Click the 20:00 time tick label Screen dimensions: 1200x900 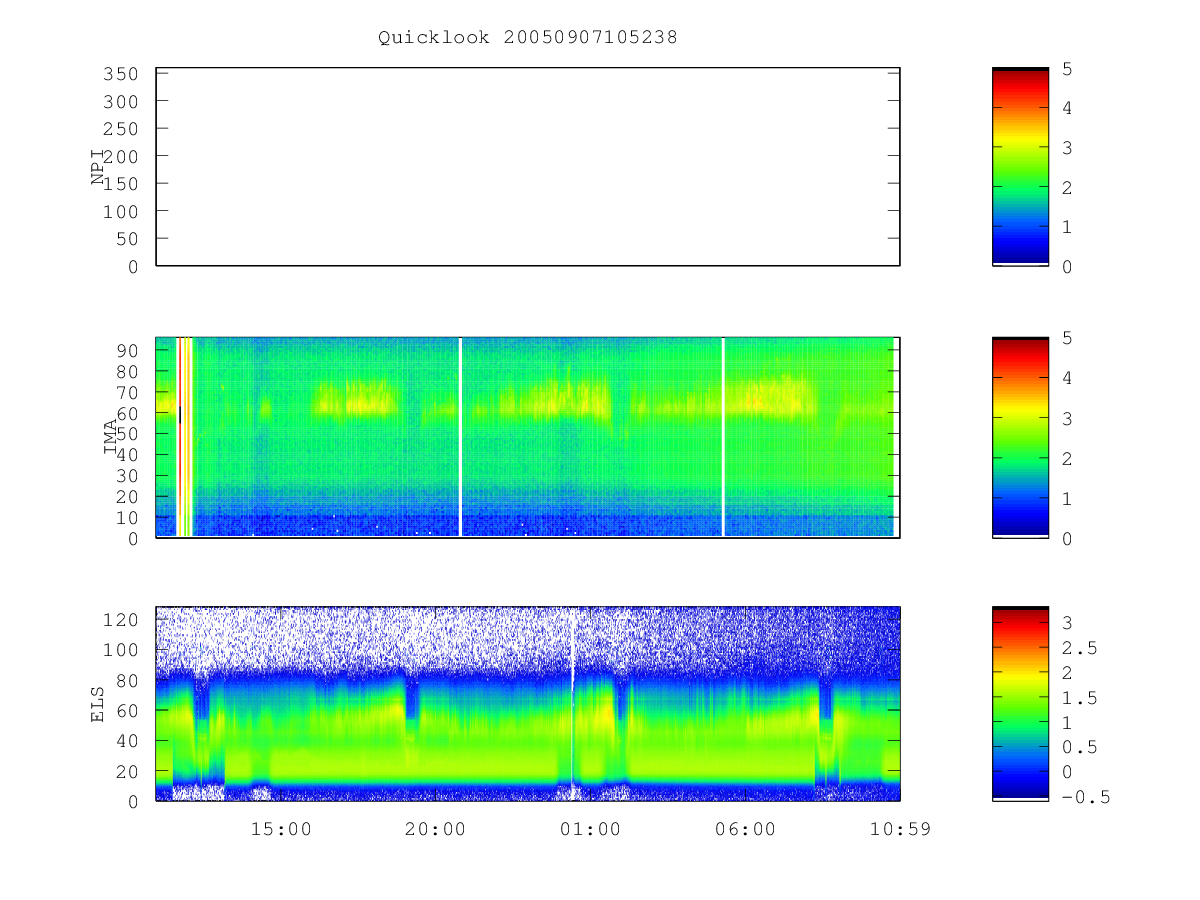435,829
